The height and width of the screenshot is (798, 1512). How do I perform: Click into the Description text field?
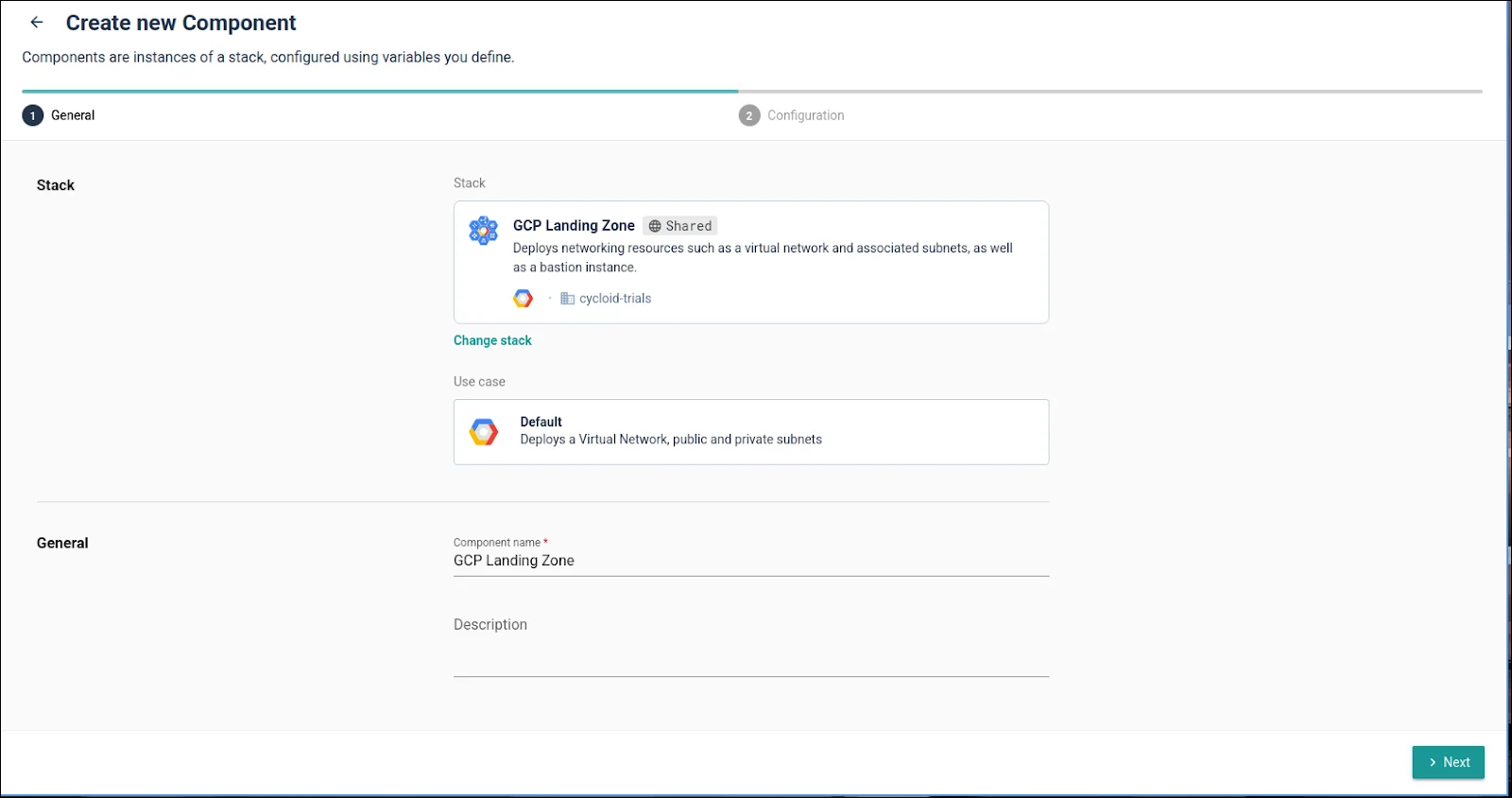point(750,651)
